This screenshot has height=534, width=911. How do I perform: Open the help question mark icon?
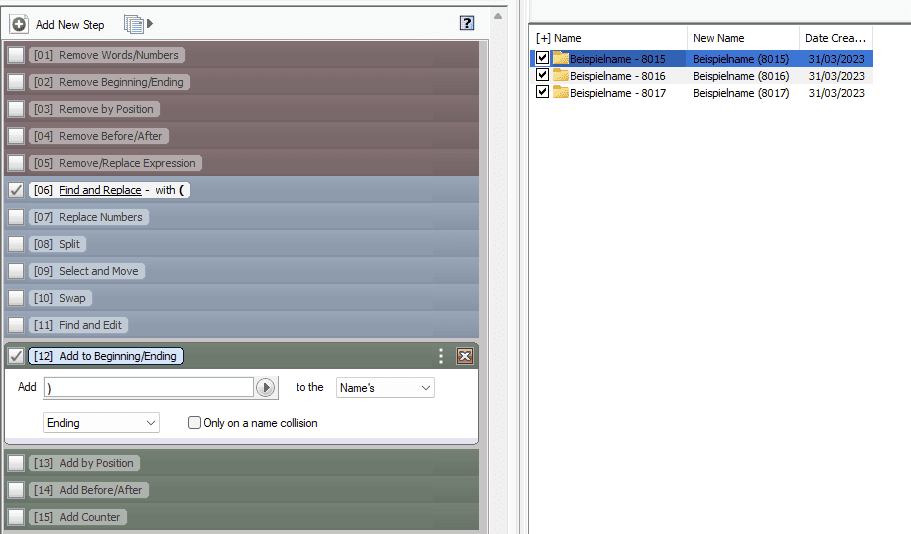(467, 23)
